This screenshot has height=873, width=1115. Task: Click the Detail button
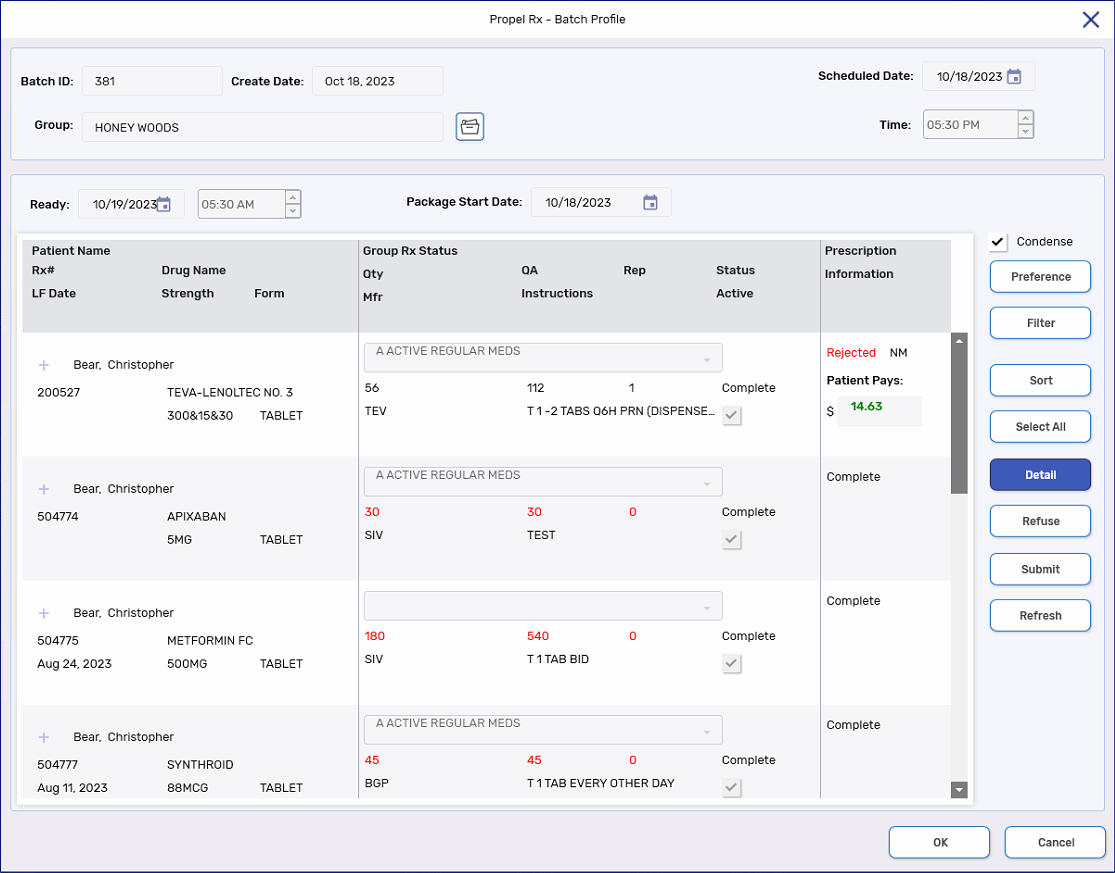[x=1040, y=475]
